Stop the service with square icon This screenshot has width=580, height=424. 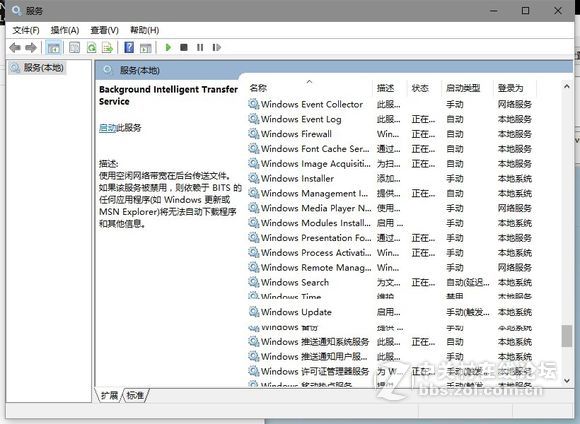[184, 47]
